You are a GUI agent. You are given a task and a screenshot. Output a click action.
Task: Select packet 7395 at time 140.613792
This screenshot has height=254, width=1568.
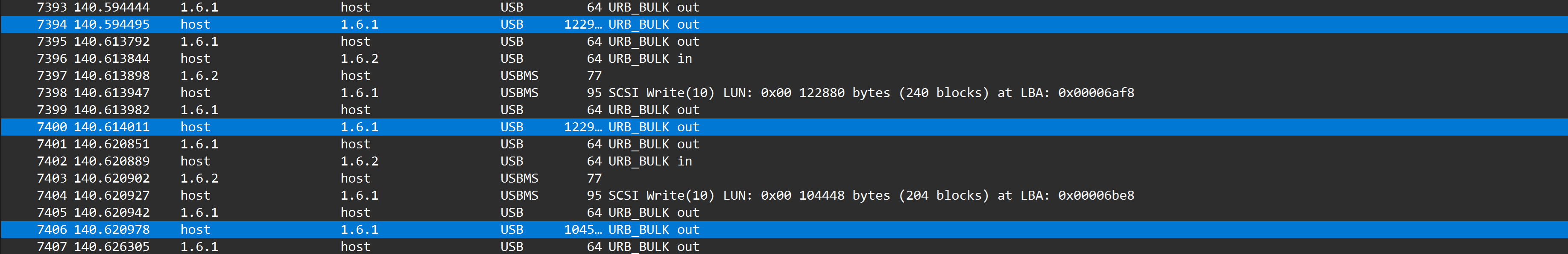pyautogui.click(x=784, y=41)
